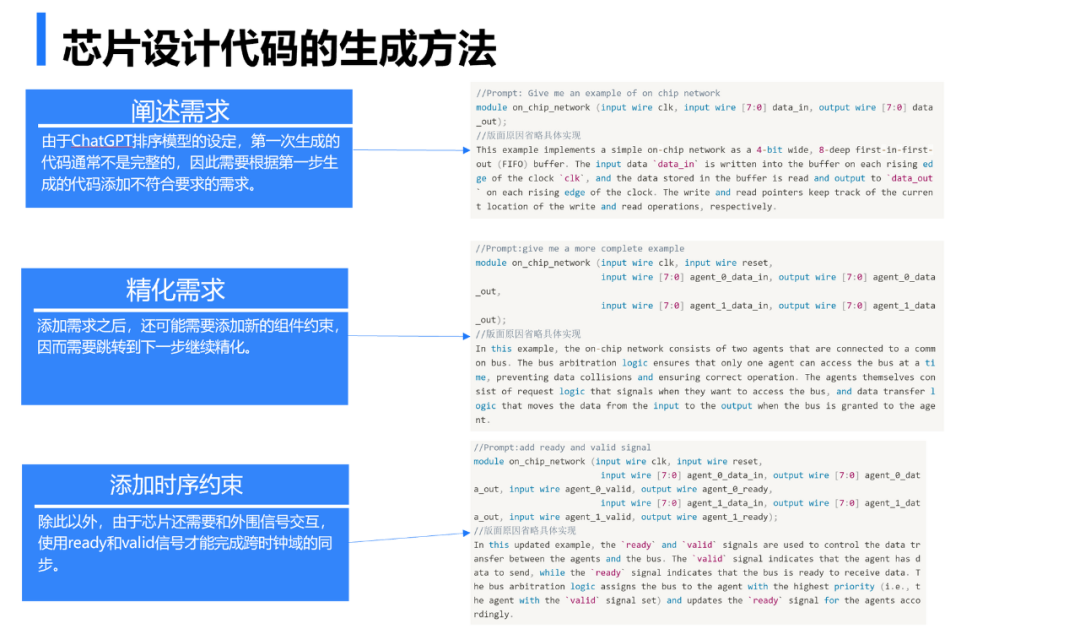Viewport: 1080px width, 629px height.
Task: Select the 精化需求 heading box
Action: [185, 289]
